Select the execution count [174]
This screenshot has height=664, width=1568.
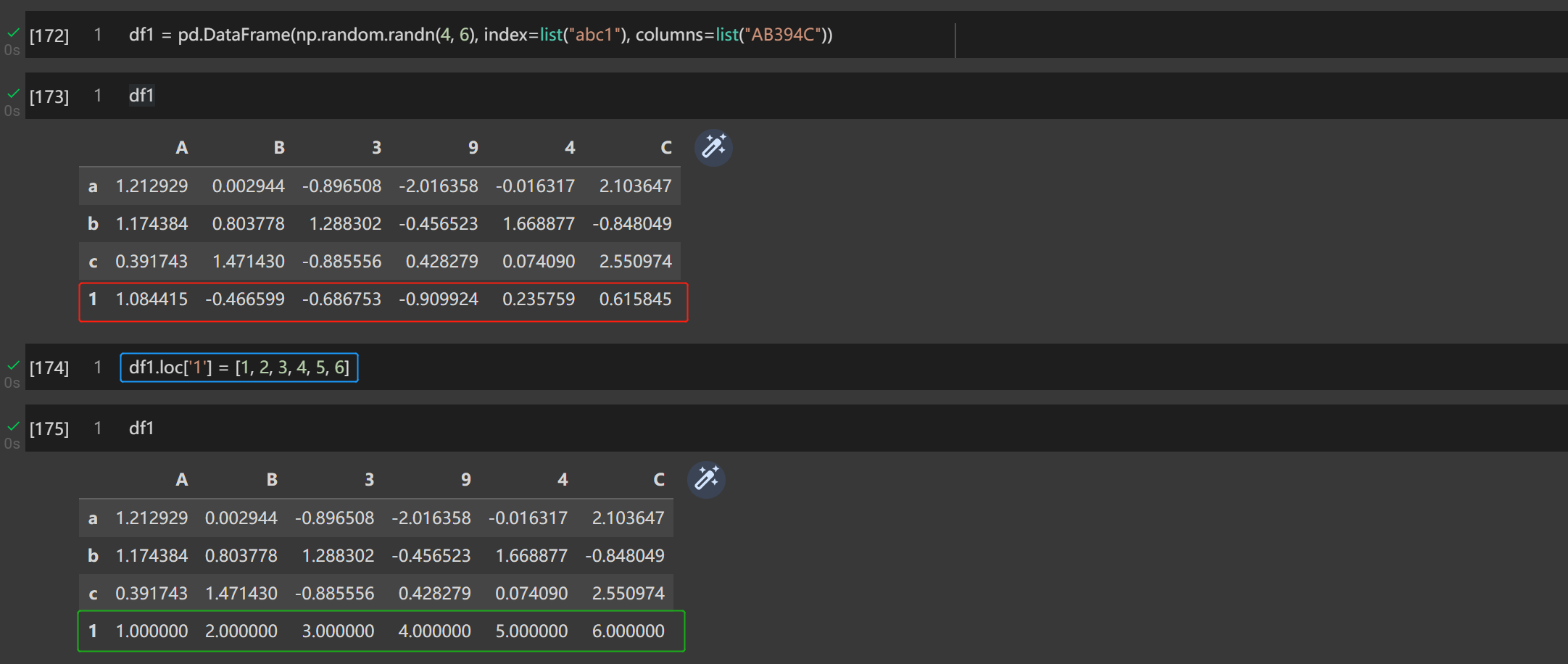coord(49,368)
